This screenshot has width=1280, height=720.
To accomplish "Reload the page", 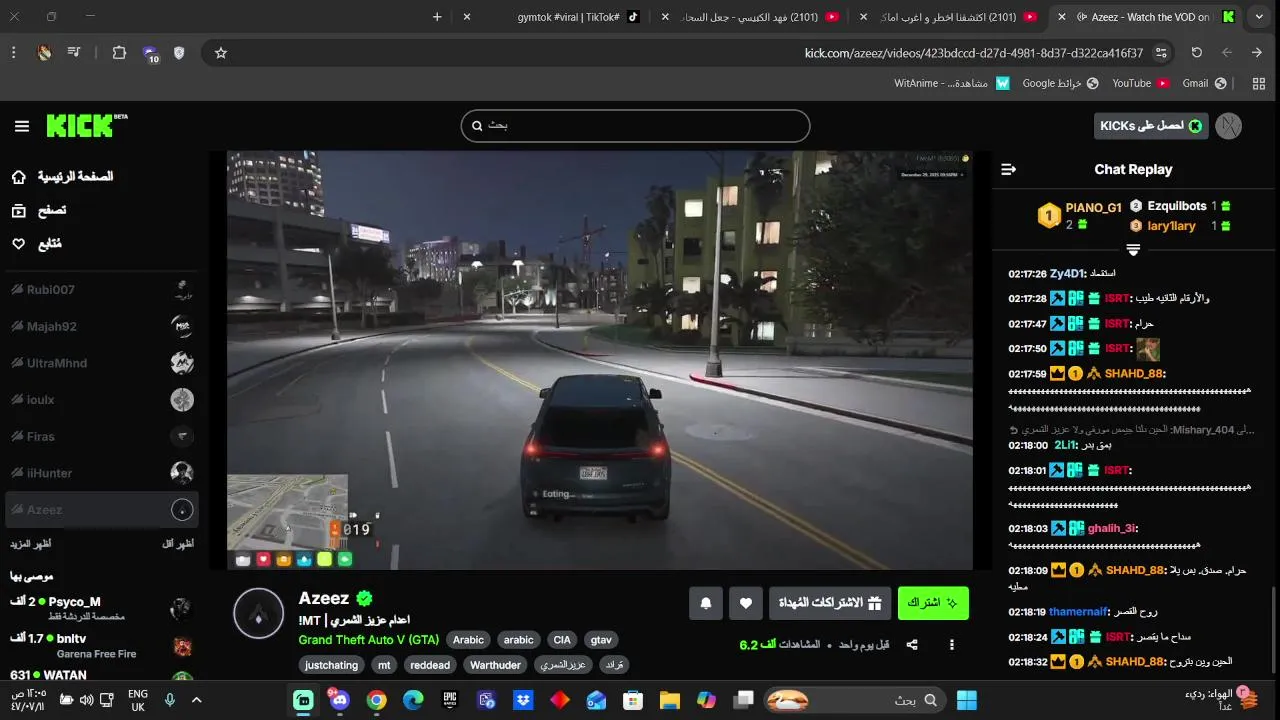I will click(1196, 53).
